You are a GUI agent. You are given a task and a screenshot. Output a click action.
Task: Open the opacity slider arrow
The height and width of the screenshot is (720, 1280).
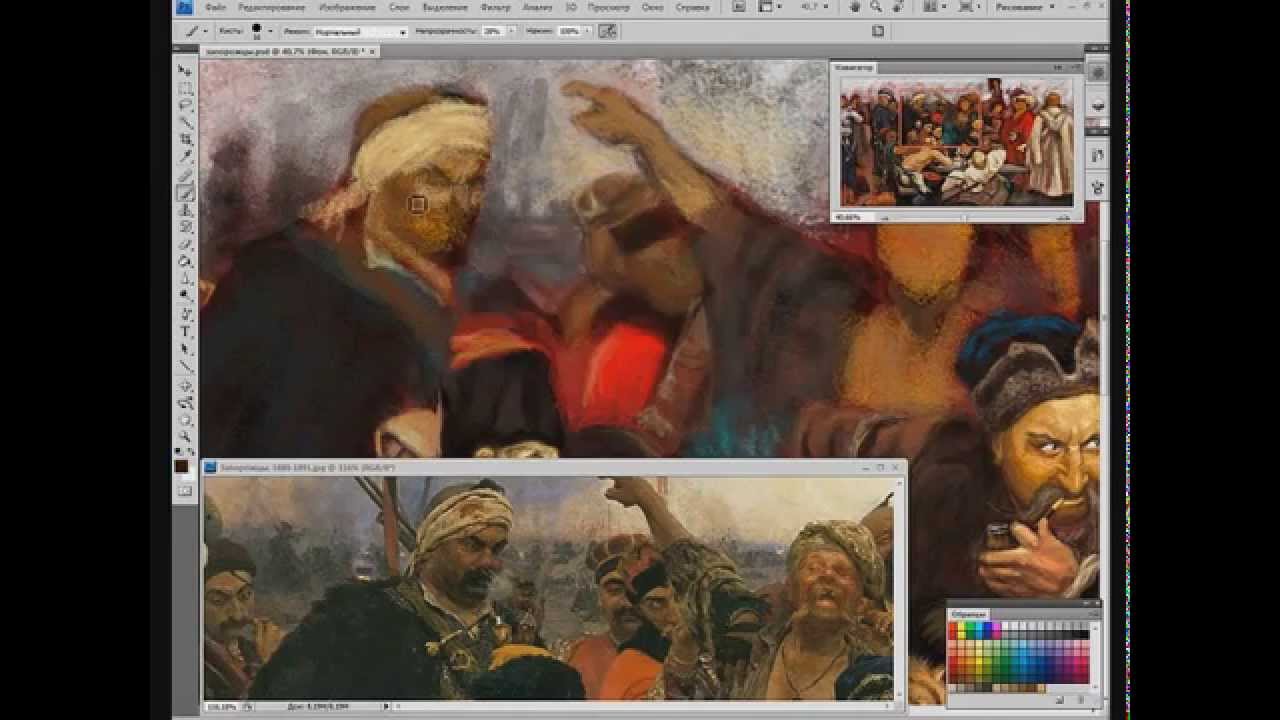pyautogui.click(x=513, y=32)
